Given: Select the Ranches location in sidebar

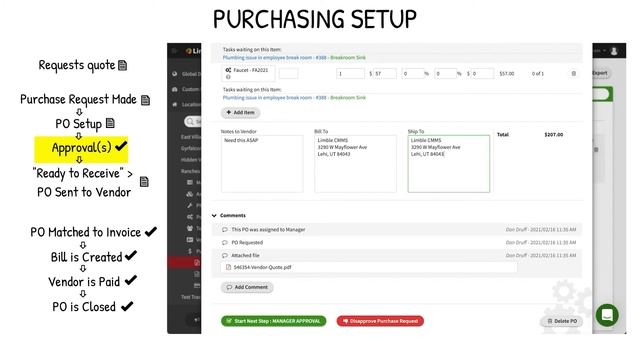Looking at the screenshot, I should [191, 171].
